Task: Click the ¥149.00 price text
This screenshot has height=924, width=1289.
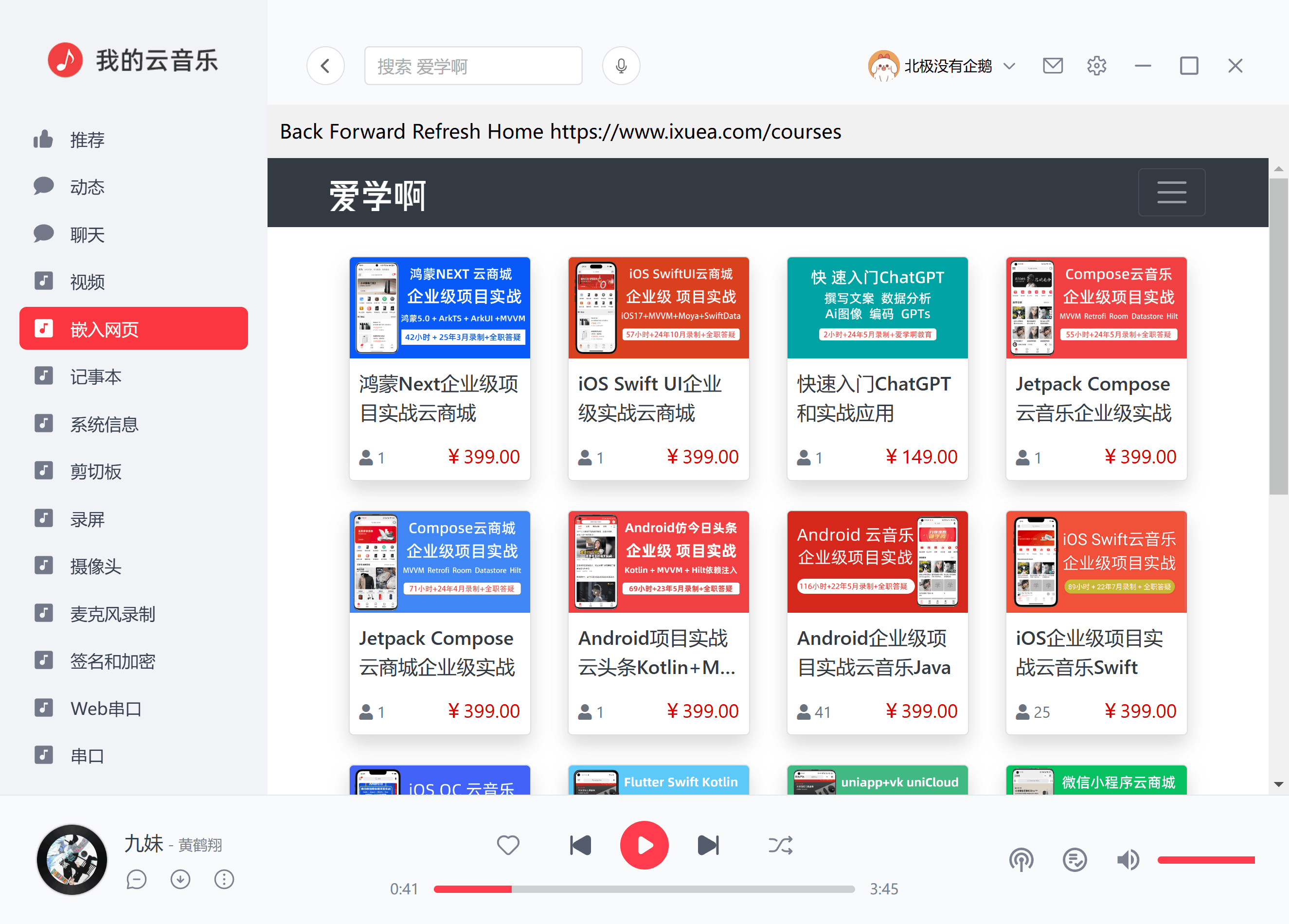Action: 921,457
